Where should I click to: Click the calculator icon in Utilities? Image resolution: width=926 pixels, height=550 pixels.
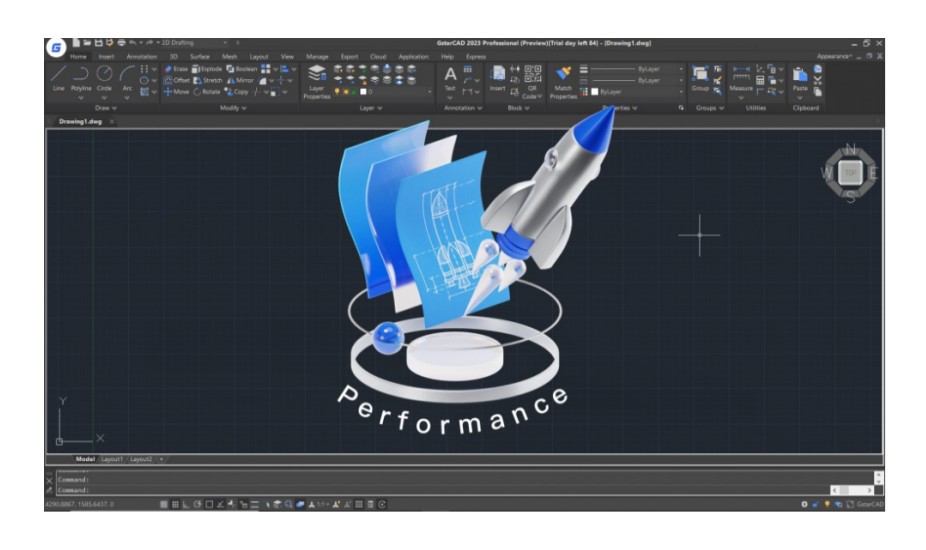click(x=760, y=80)
